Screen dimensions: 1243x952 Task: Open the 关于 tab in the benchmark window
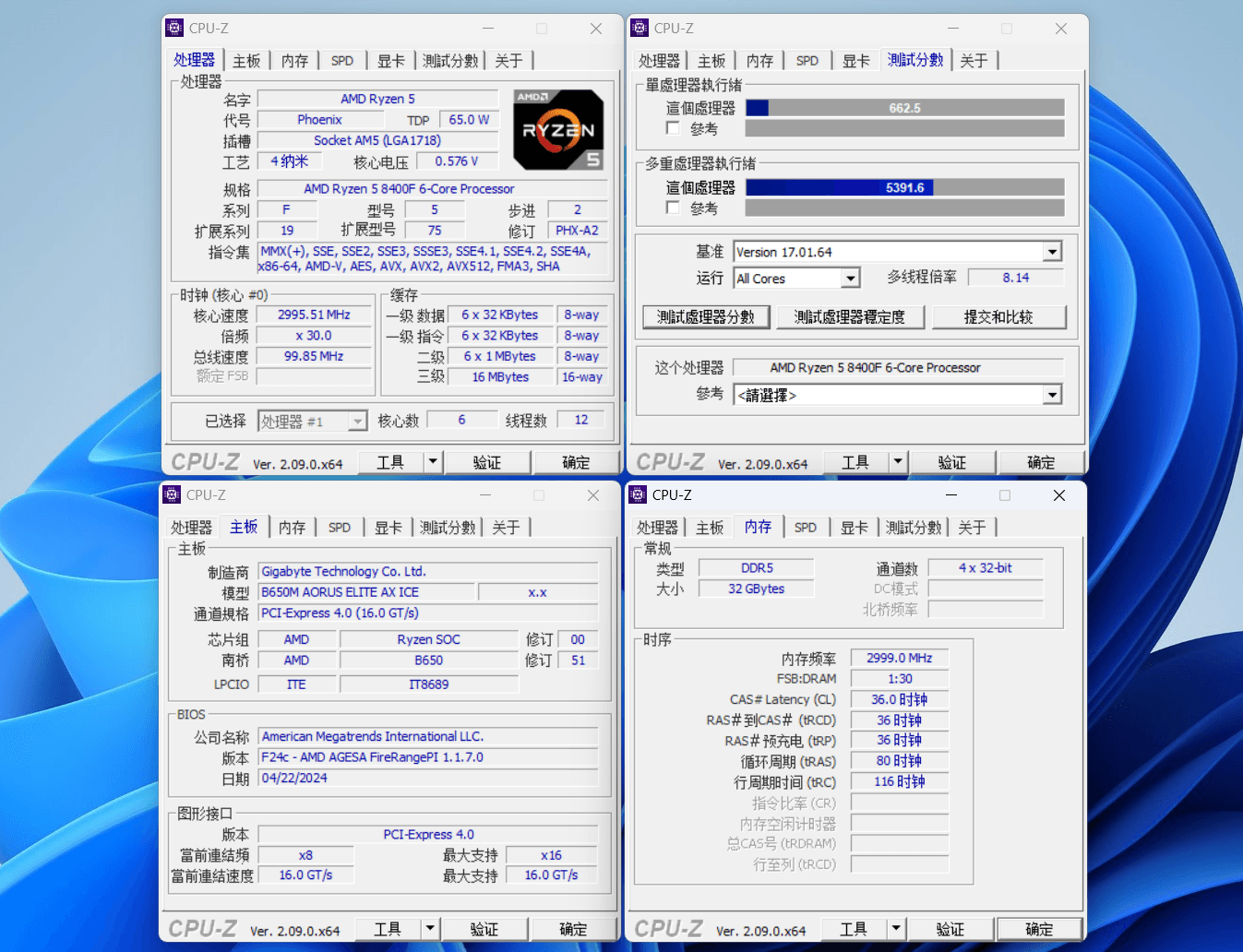(974, 59)
